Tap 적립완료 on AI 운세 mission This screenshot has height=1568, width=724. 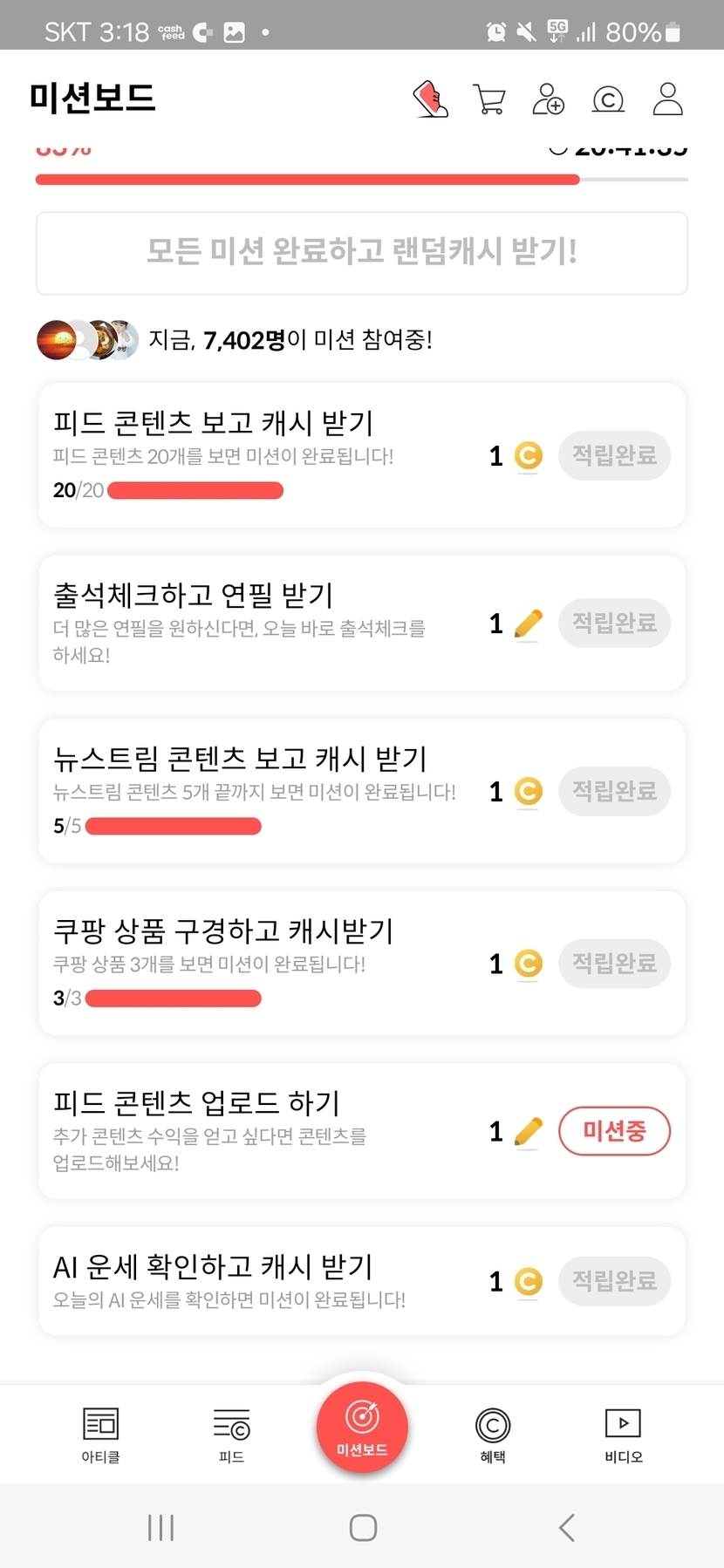614,1281
